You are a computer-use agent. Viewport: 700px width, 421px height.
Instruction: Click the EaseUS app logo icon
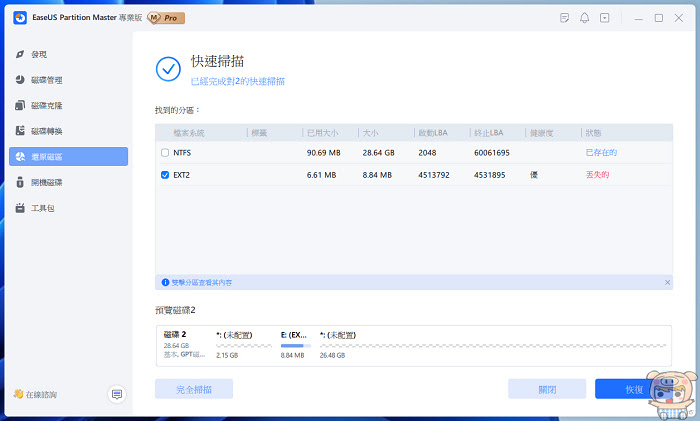(x=20, y=18)
